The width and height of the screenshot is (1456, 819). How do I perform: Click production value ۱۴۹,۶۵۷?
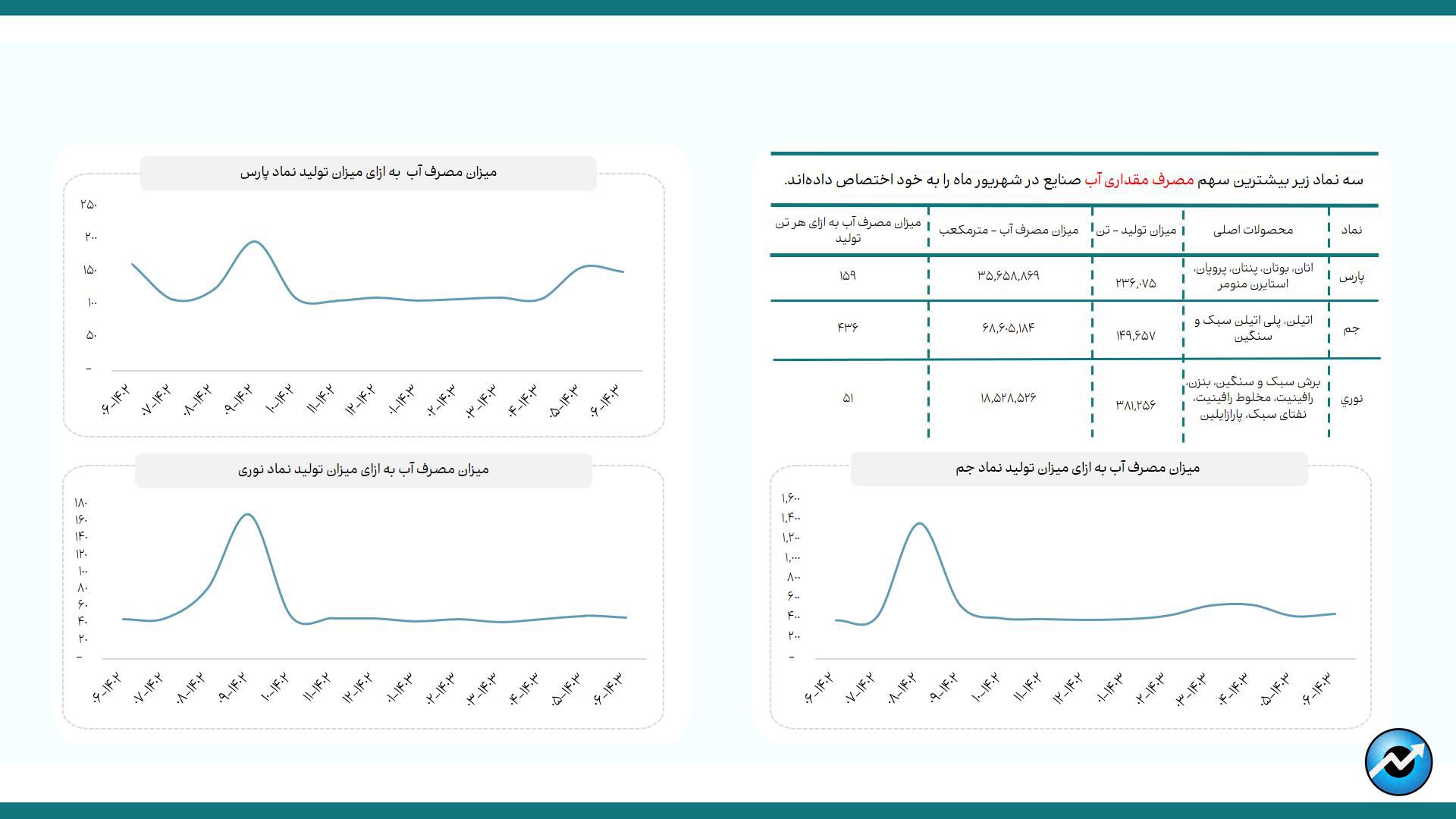1135,335
